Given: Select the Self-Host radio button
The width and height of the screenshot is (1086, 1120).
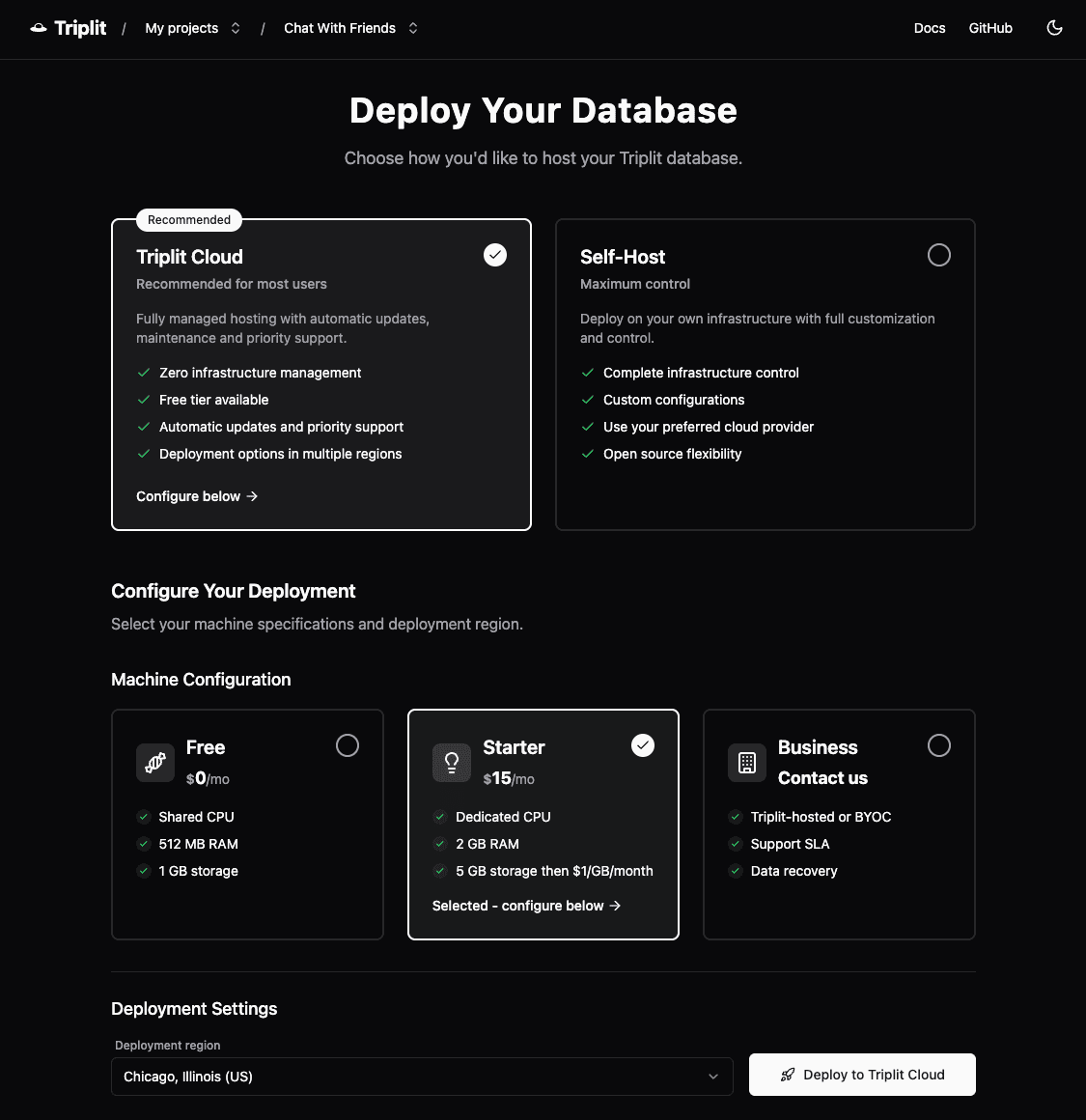Looking at the screenshot, I should (938, 254).
